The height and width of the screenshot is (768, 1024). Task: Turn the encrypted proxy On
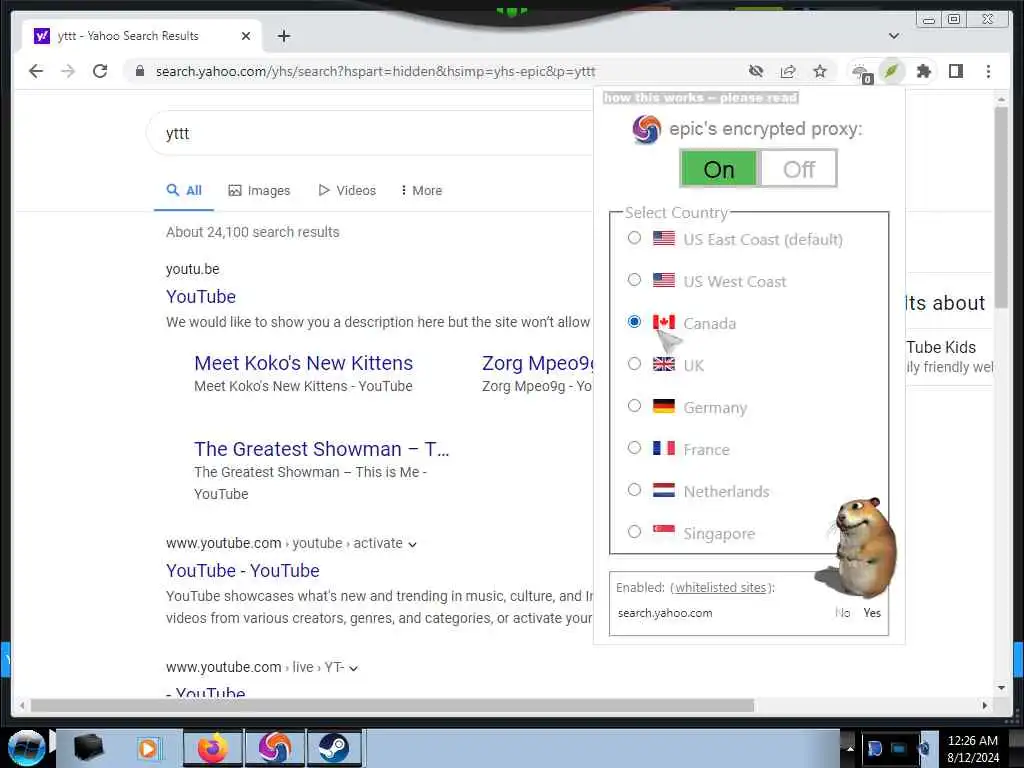click(718, 168)
